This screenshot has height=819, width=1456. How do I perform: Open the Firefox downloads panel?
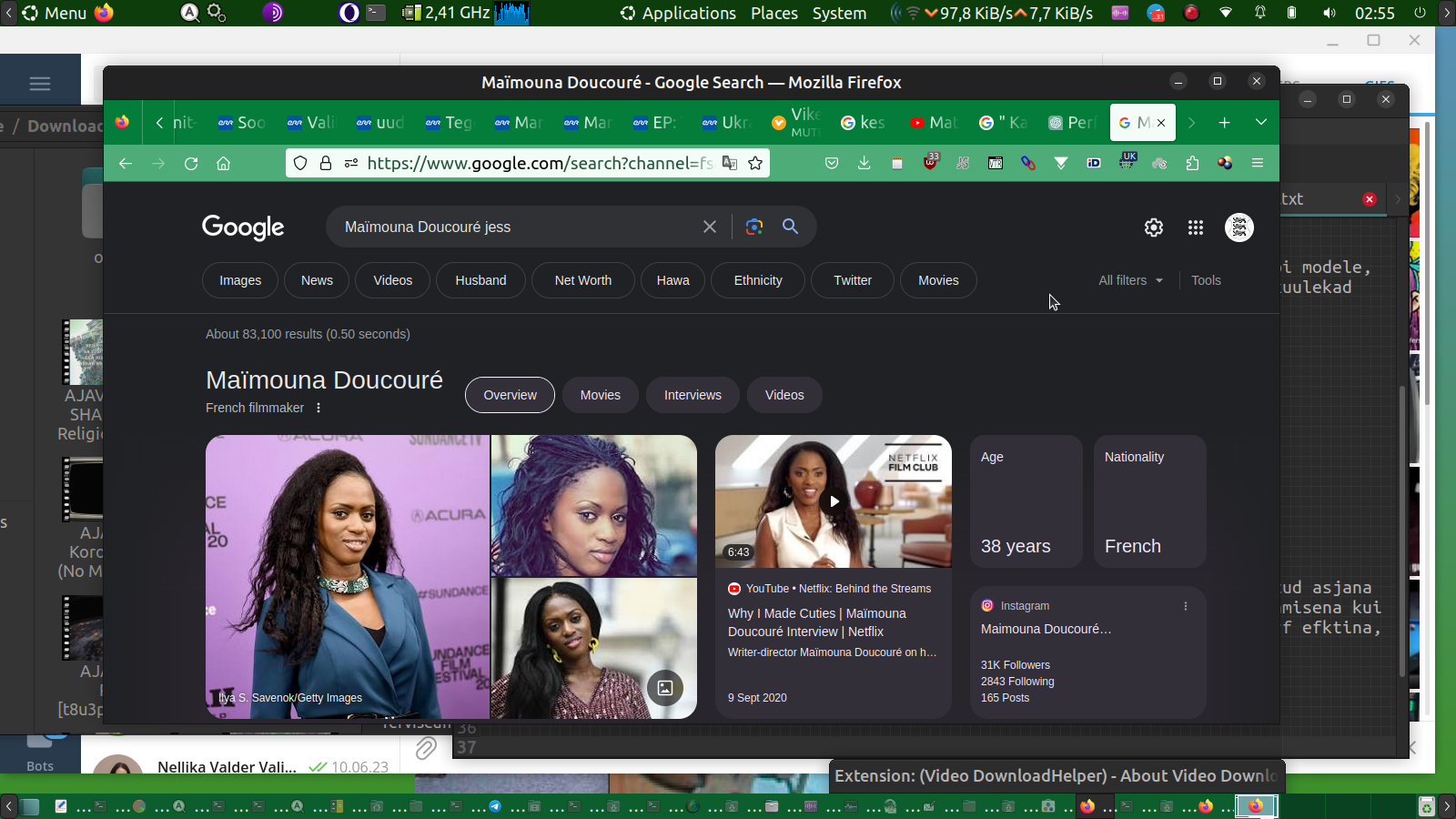[x=864, y=163]
